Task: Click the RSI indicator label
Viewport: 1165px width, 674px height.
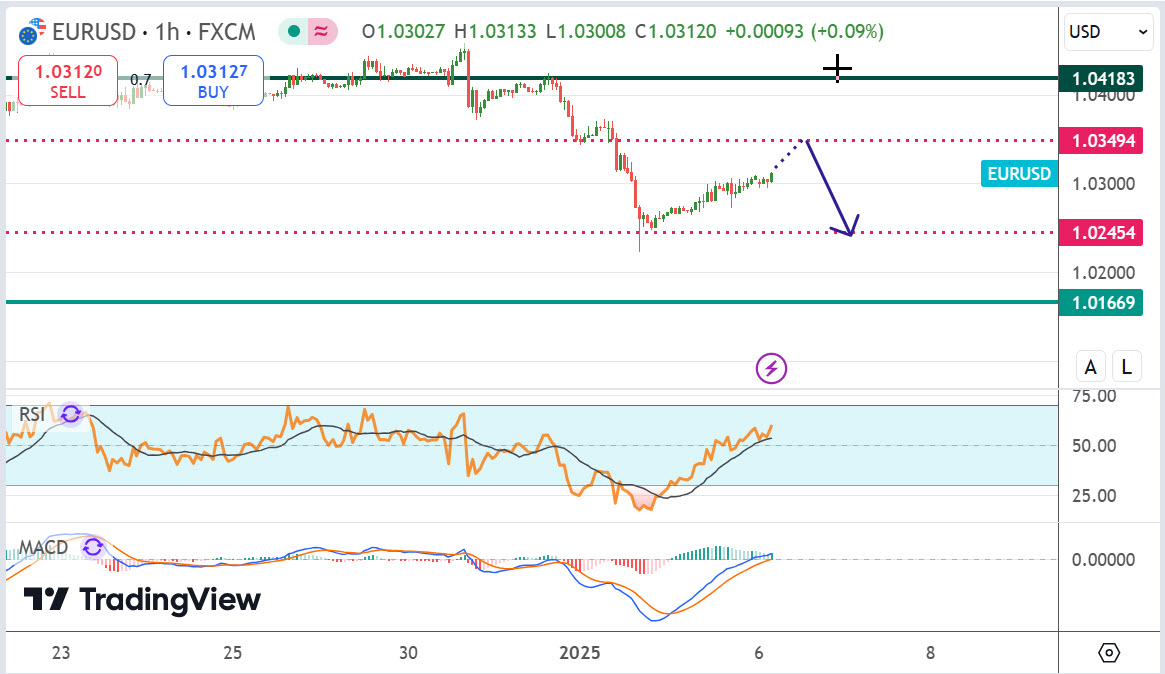Action: click(31, 414)
